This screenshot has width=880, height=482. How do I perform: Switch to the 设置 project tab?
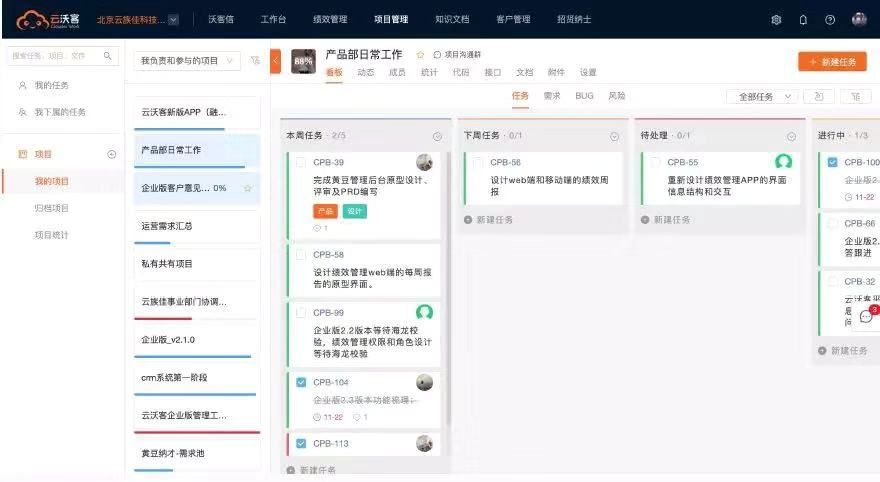pyautogui.click(x=588, y=72)
